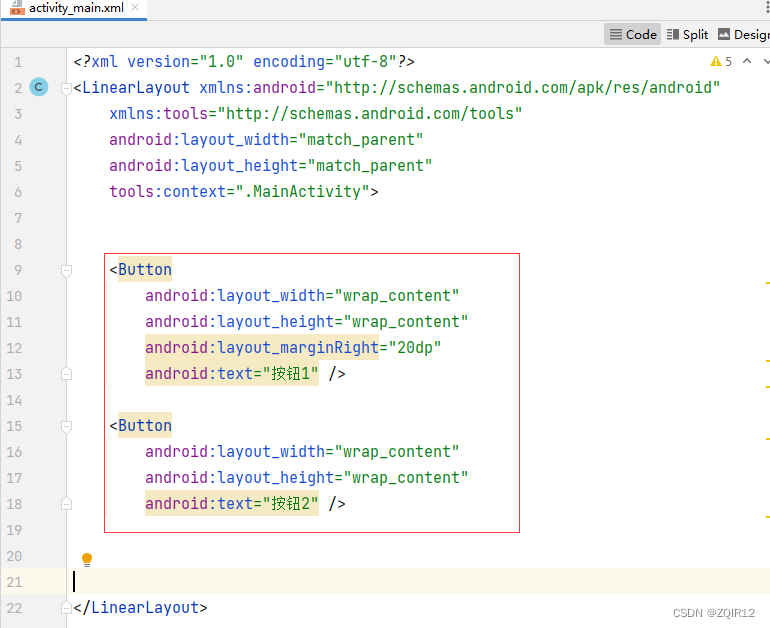Click fold end marker on line 18
The width and height of the screenshot is (770, 628).
point(66,504)
